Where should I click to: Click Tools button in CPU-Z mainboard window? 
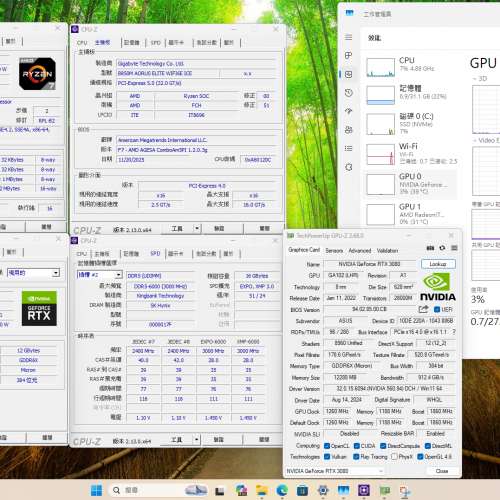[x=177, y=229]
